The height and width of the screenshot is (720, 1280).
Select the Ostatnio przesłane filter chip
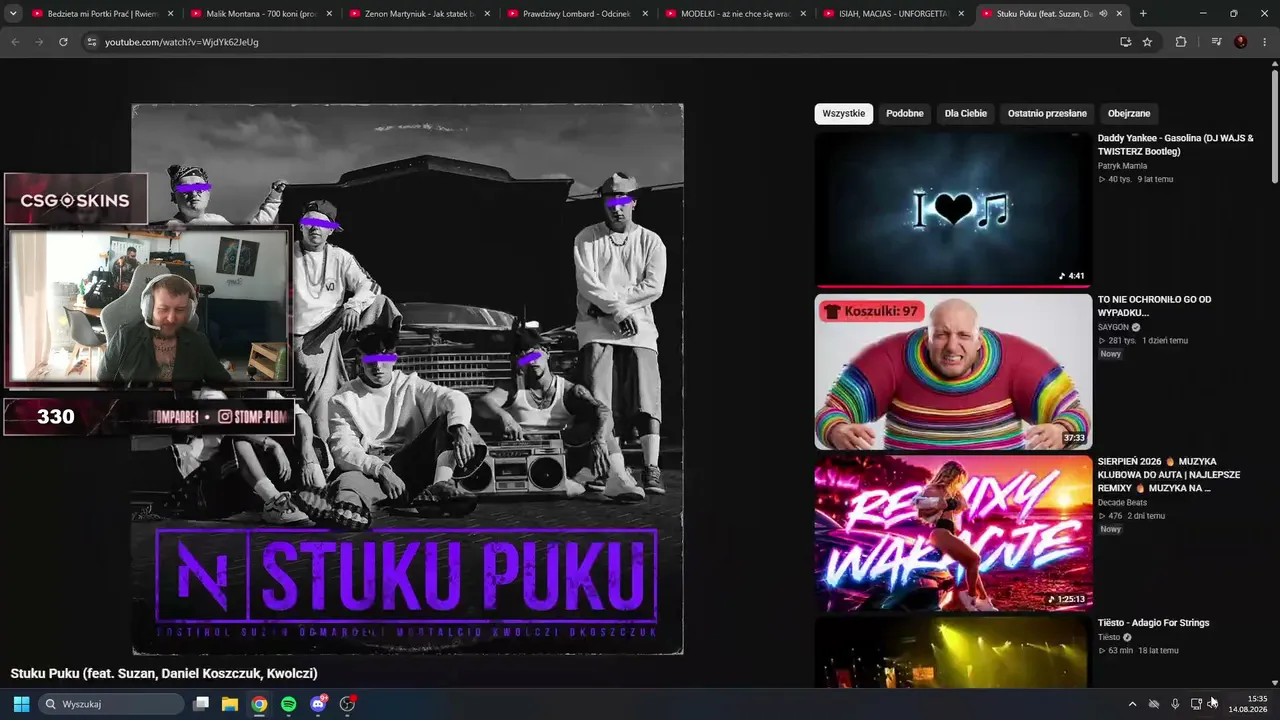(x=1047, y=114)
